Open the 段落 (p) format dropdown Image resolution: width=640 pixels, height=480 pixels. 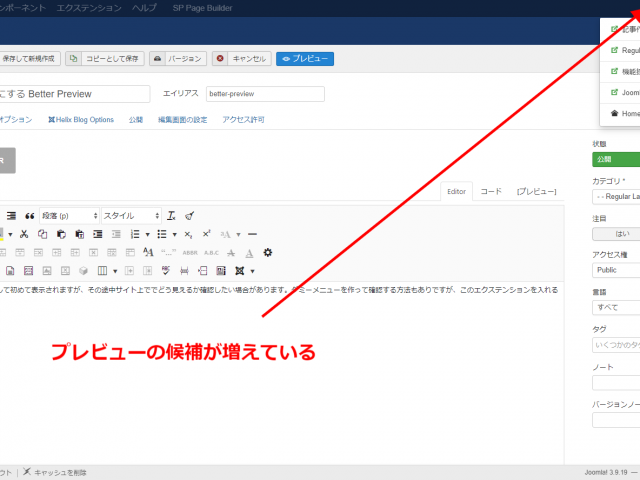69,216
